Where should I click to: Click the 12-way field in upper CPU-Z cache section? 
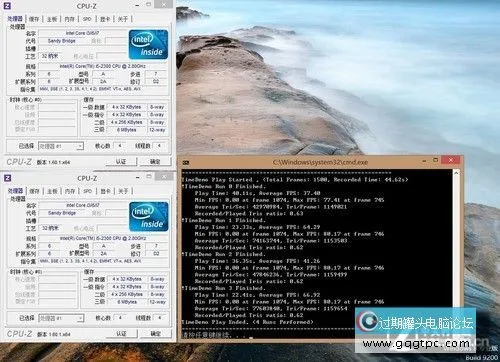click(x=157, y=130)
